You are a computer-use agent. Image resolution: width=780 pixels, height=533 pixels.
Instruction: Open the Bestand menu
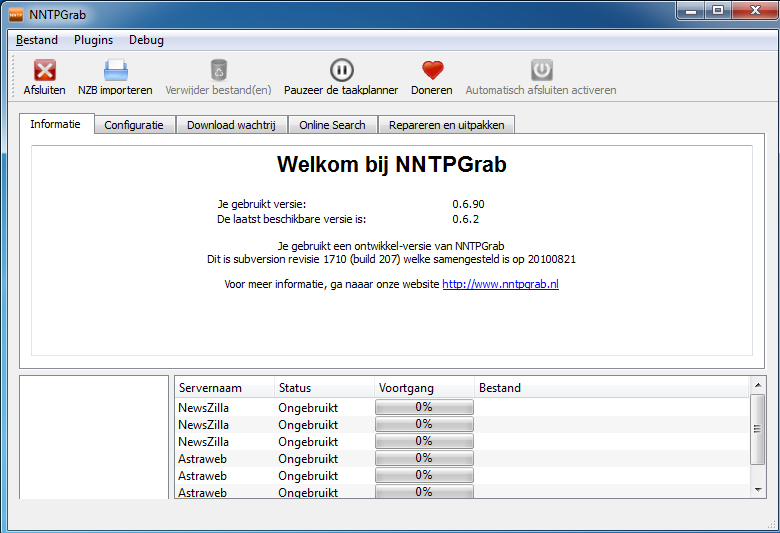(37, 40)
